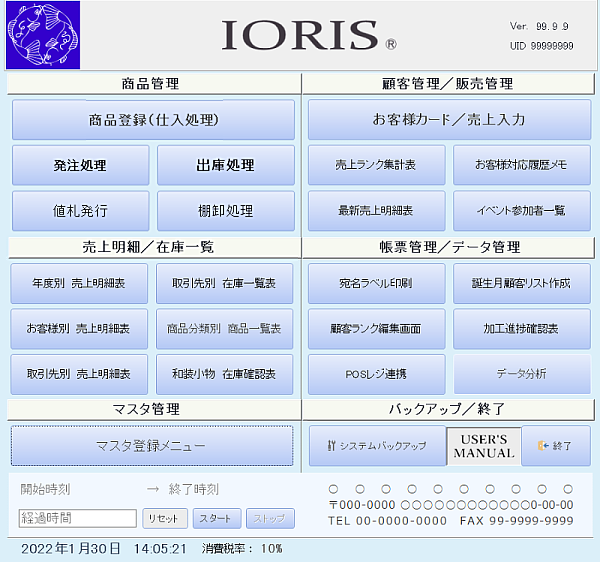The width and height of the screenshot is (600, 562).
Task: Click the スタート timer button
Action: tap(217, 519)
